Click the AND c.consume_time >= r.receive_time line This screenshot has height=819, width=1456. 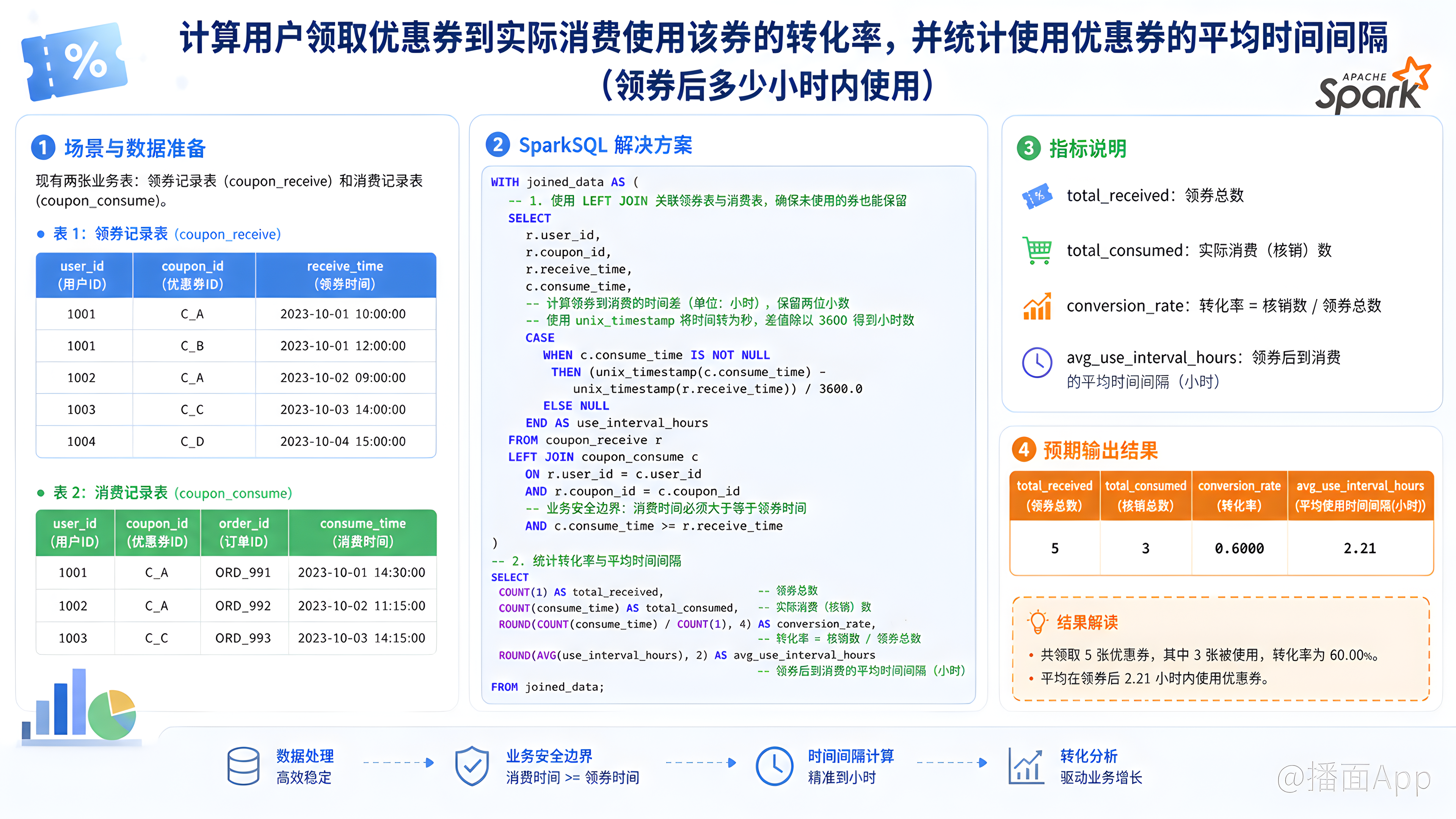(654, 526)
